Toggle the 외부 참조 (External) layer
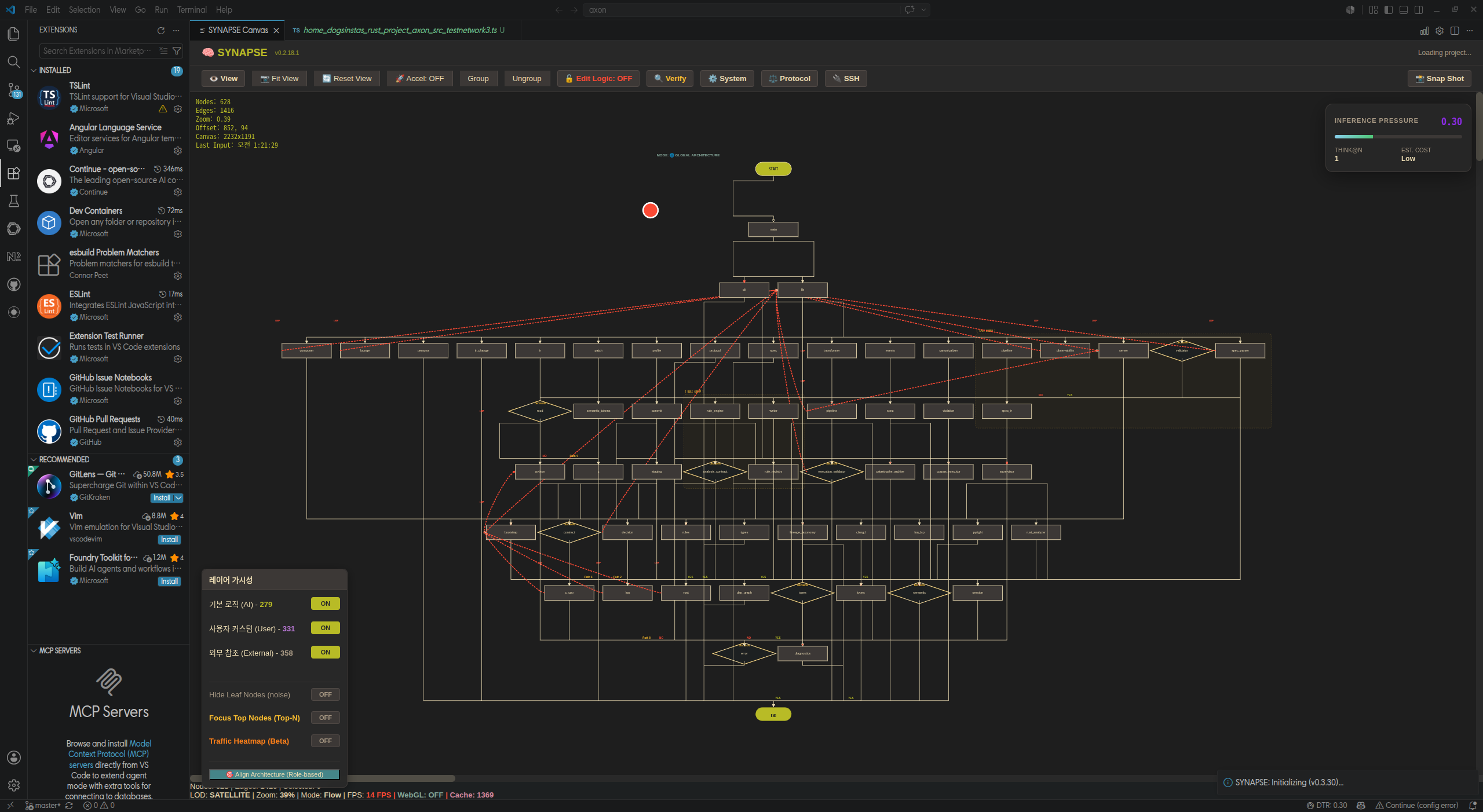The height and width of the screenshot is (812, 1483). [x=326, y=652]
